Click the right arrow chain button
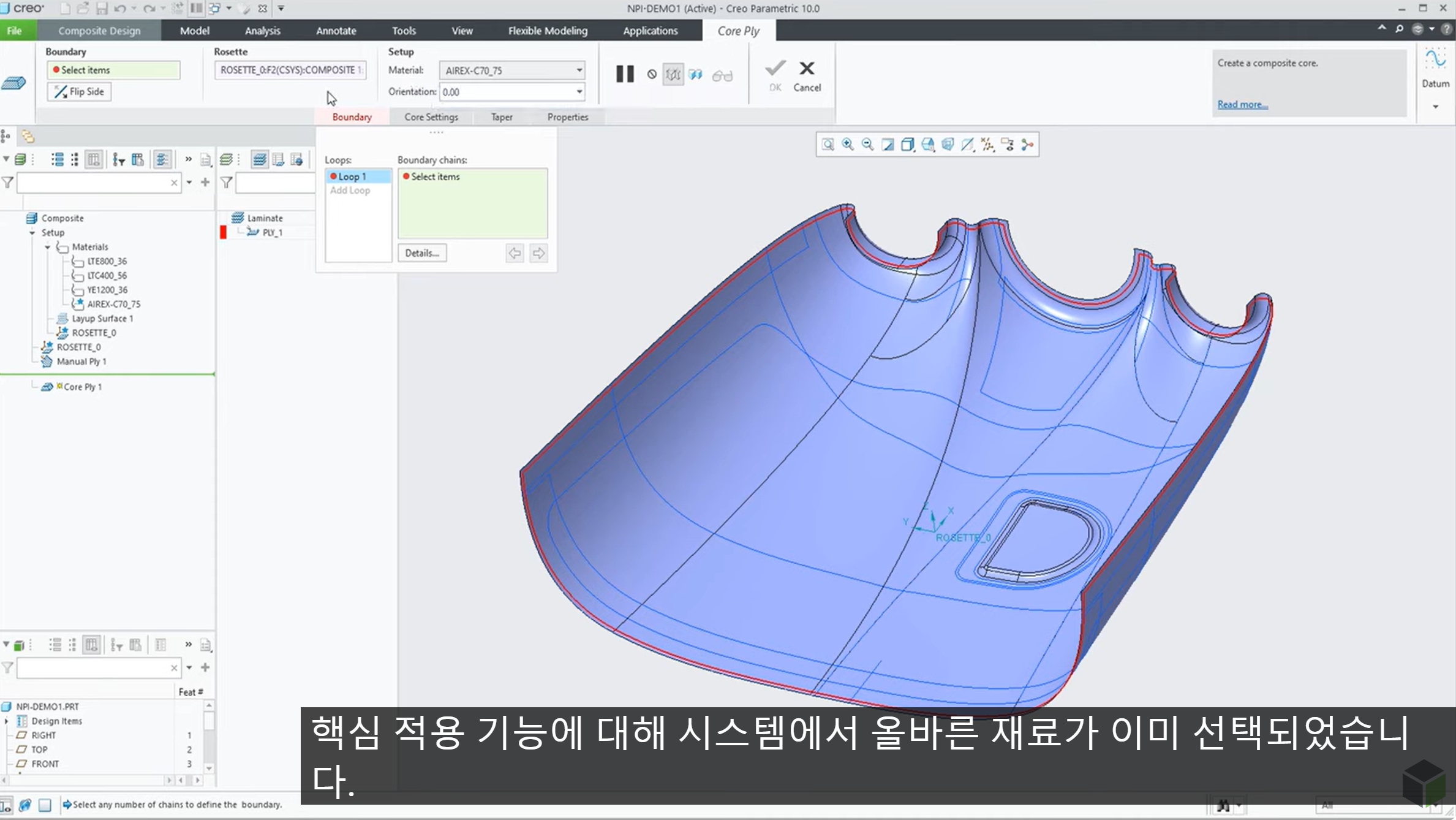Viewport: 1456px width, 820px height. [x=538, y=253]
